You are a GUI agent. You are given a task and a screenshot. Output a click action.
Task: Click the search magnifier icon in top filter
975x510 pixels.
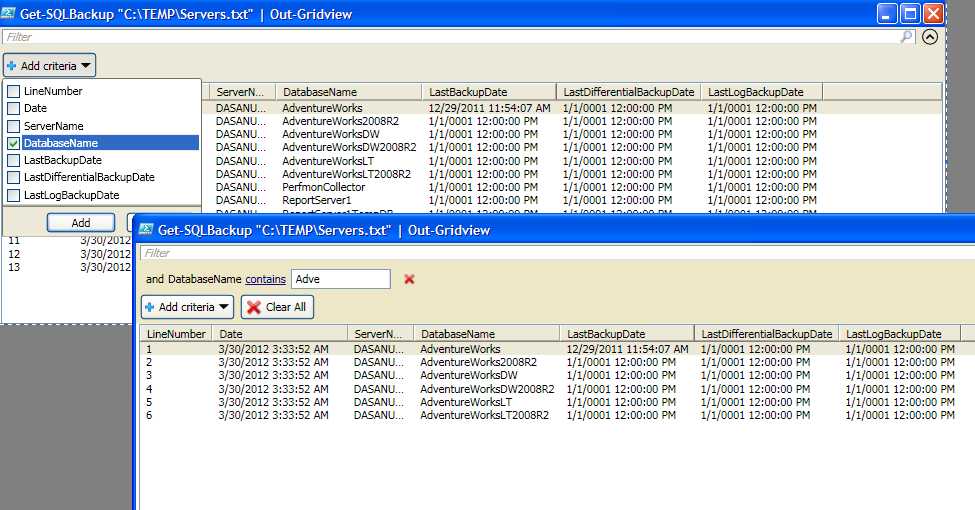point(907,37)
